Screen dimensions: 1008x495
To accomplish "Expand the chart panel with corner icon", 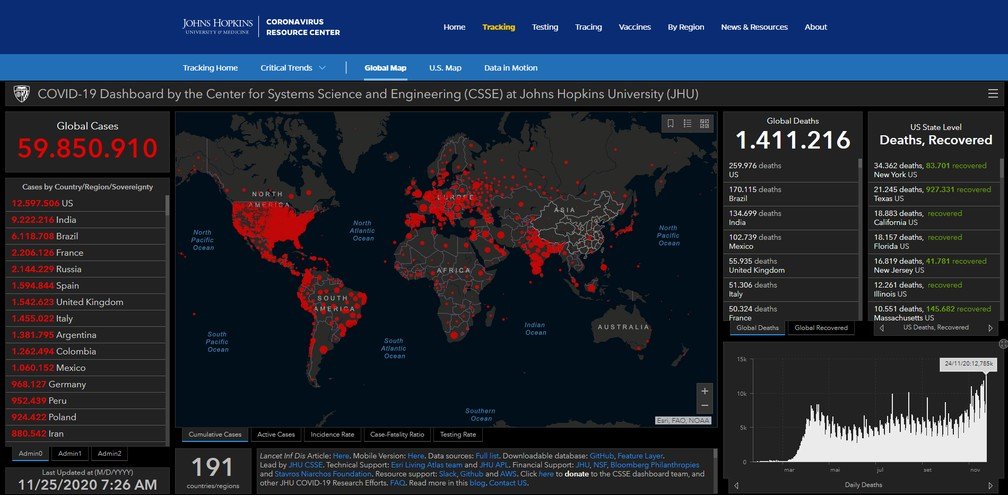I will [1003, 345].
